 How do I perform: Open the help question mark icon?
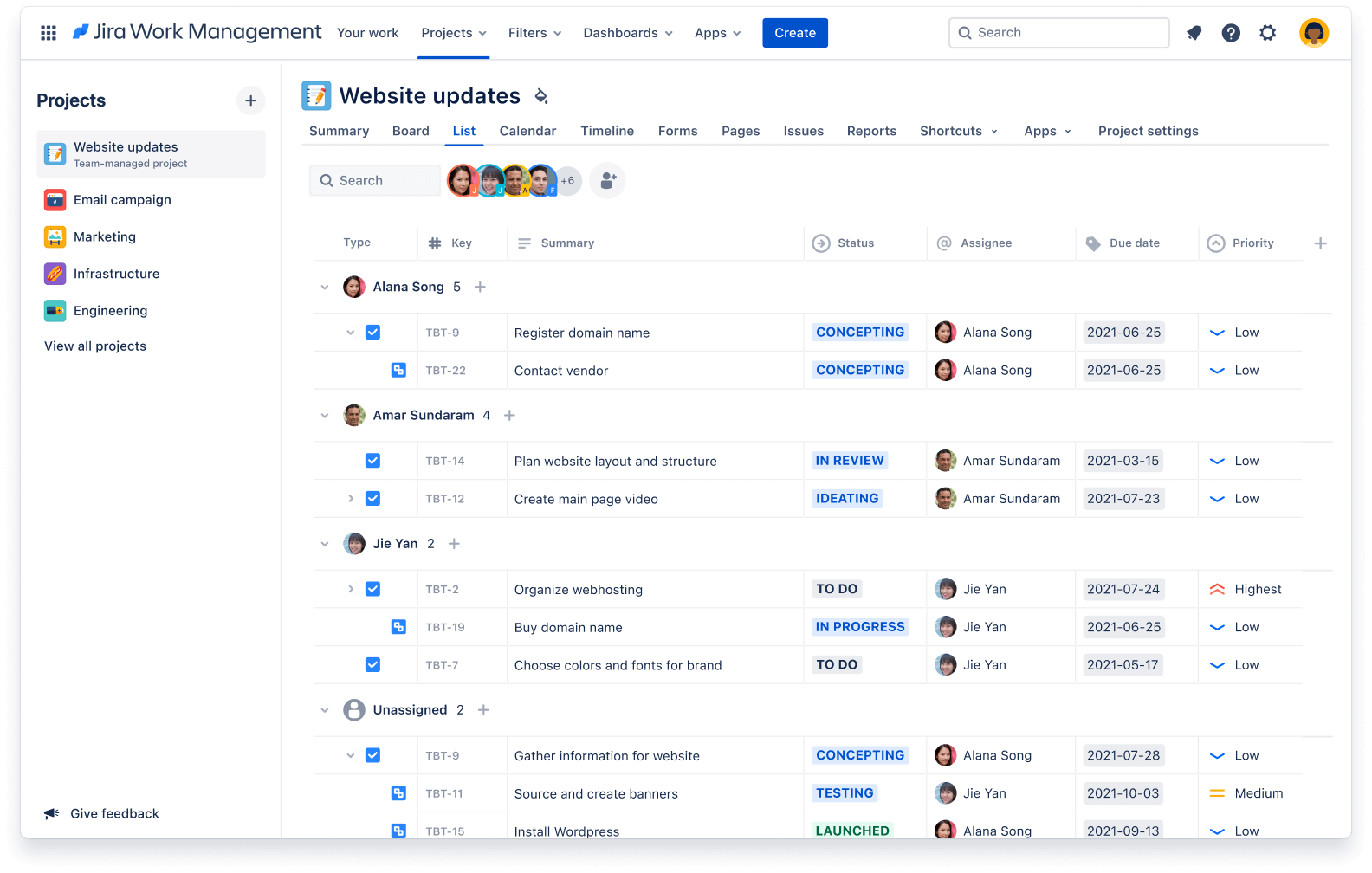(x=1230, y=33)
